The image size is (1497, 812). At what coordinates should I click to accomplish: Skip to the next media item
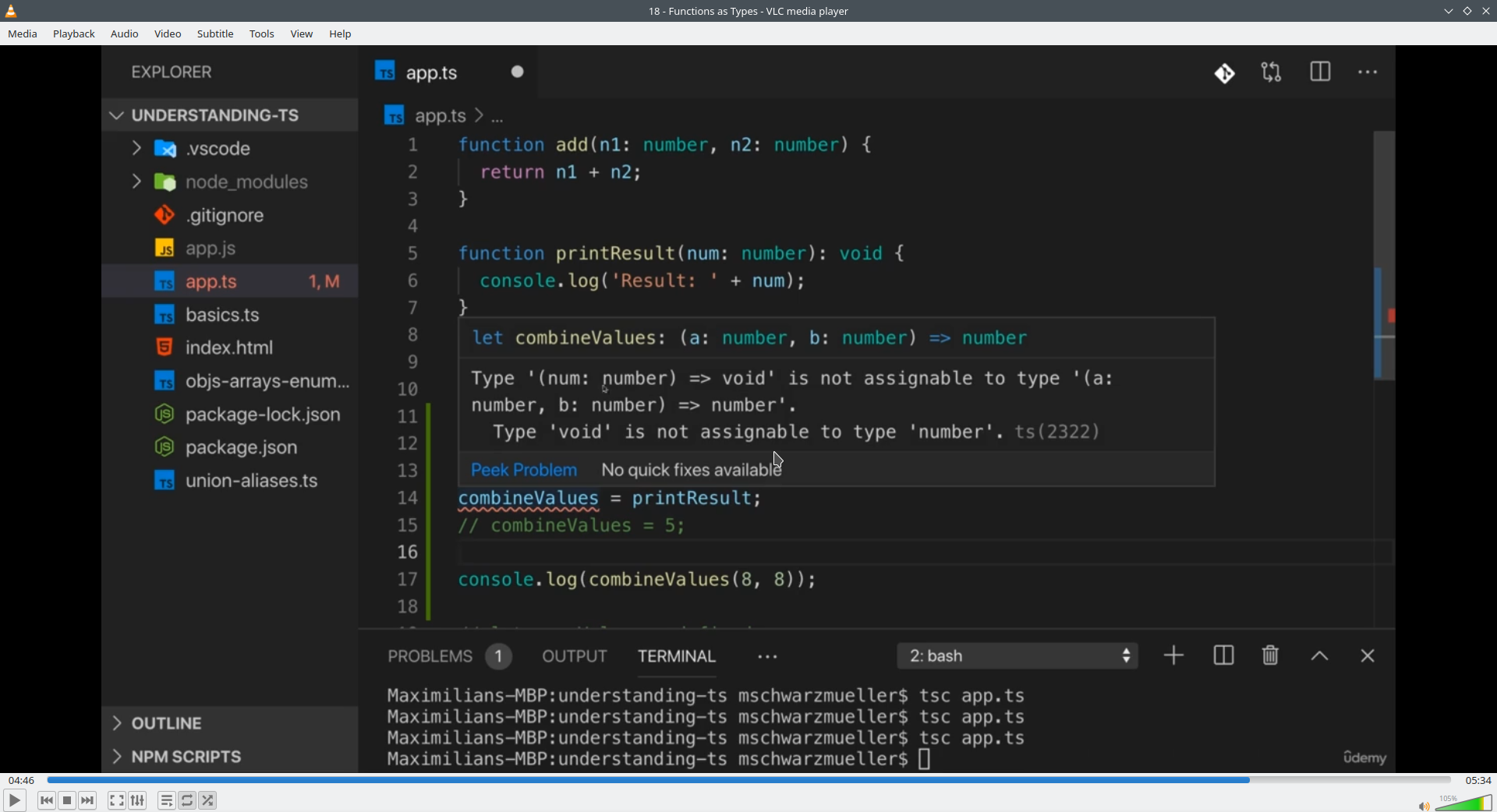(x=88, y=800)
